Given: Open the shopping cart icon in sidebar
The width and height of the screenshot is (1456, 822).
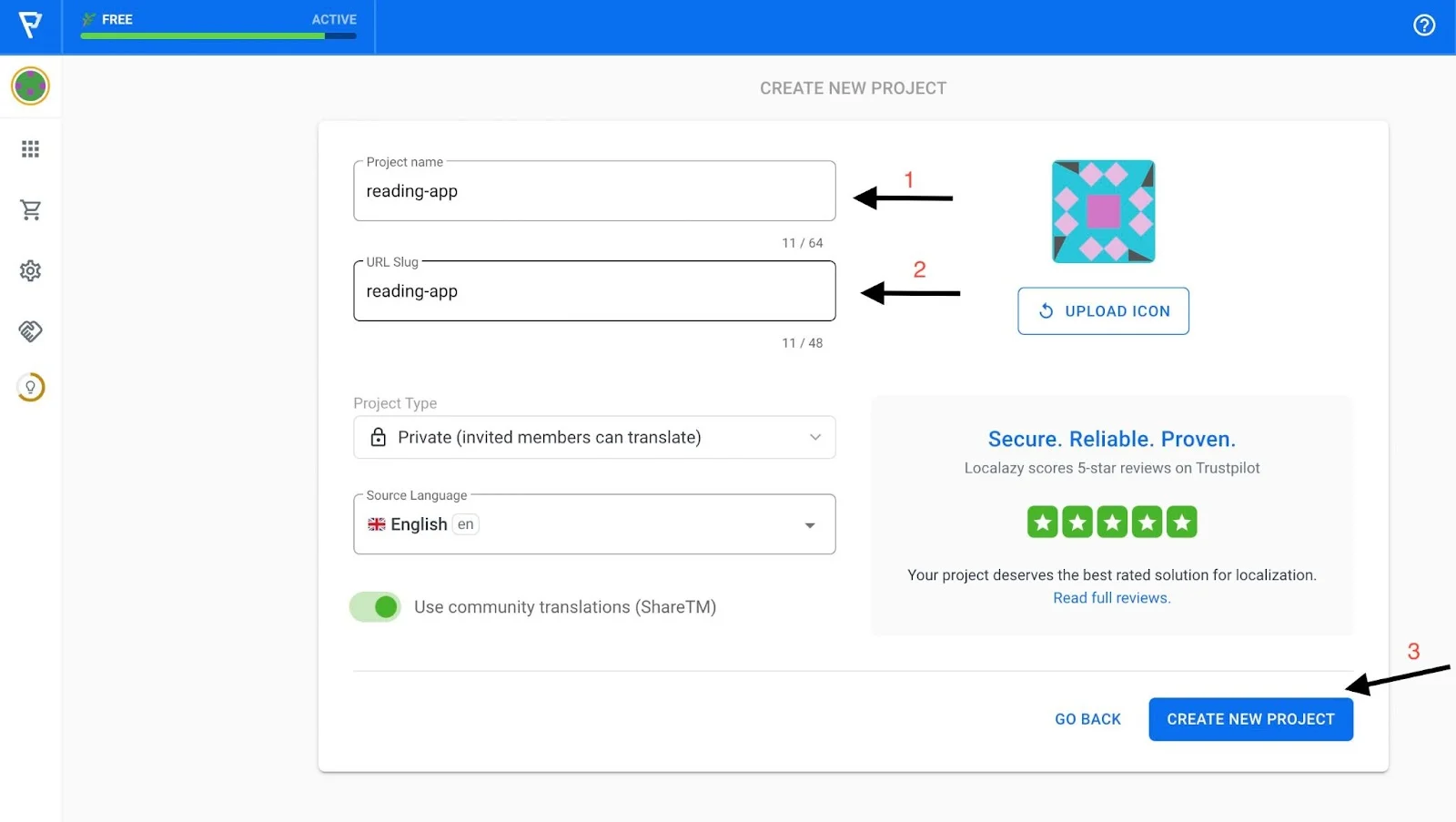Looking at the screenshot, I should [x=30, y=210].
